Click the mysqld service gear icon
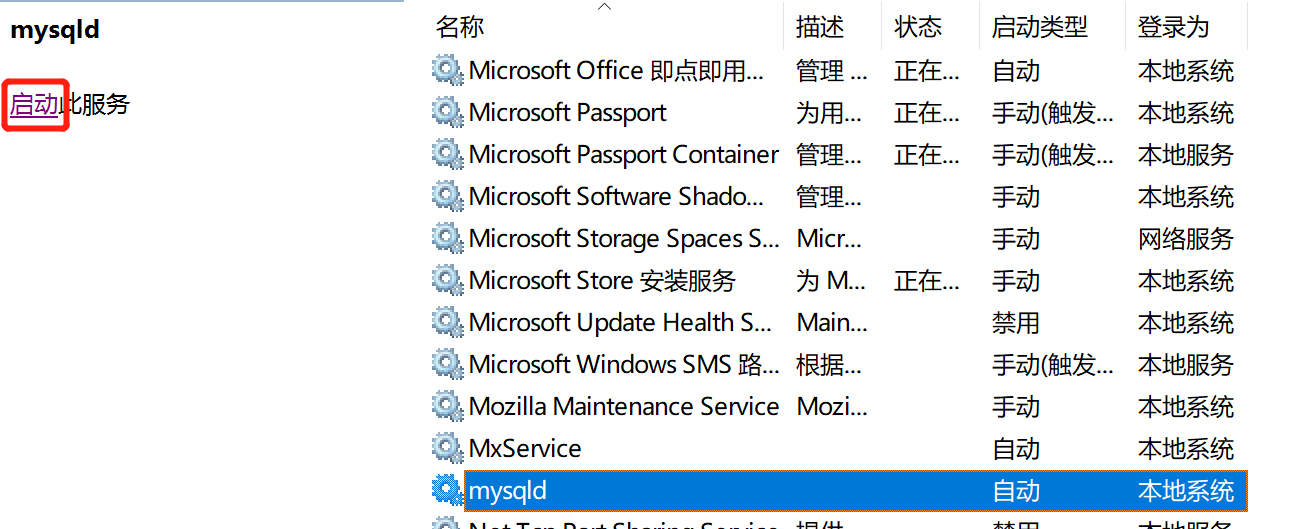Viewport: 1289px width, 529px height. click(447, 490)
